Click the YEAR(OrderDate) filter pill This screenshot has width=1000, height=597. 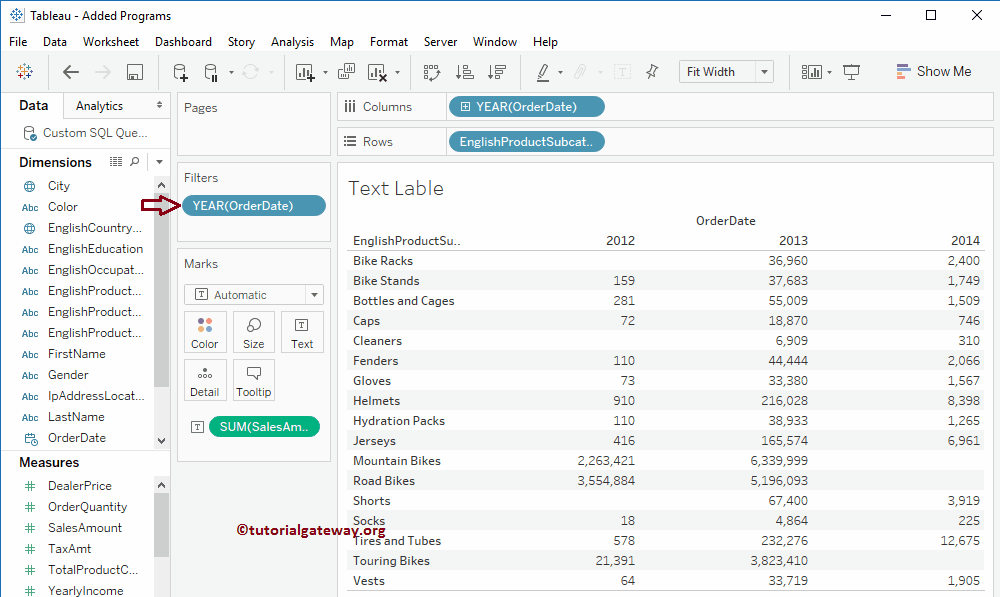[x=253, y=205]
